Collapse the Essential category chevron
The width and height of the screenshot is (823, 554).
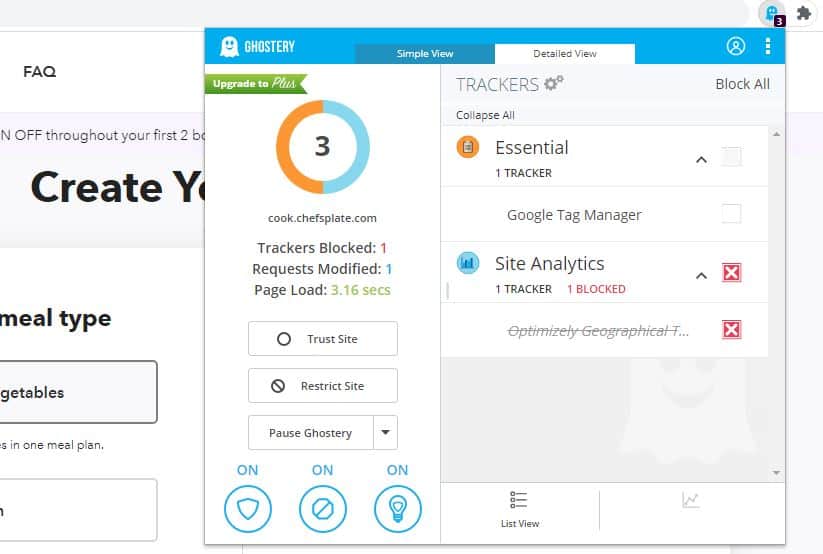pos(701,160)
